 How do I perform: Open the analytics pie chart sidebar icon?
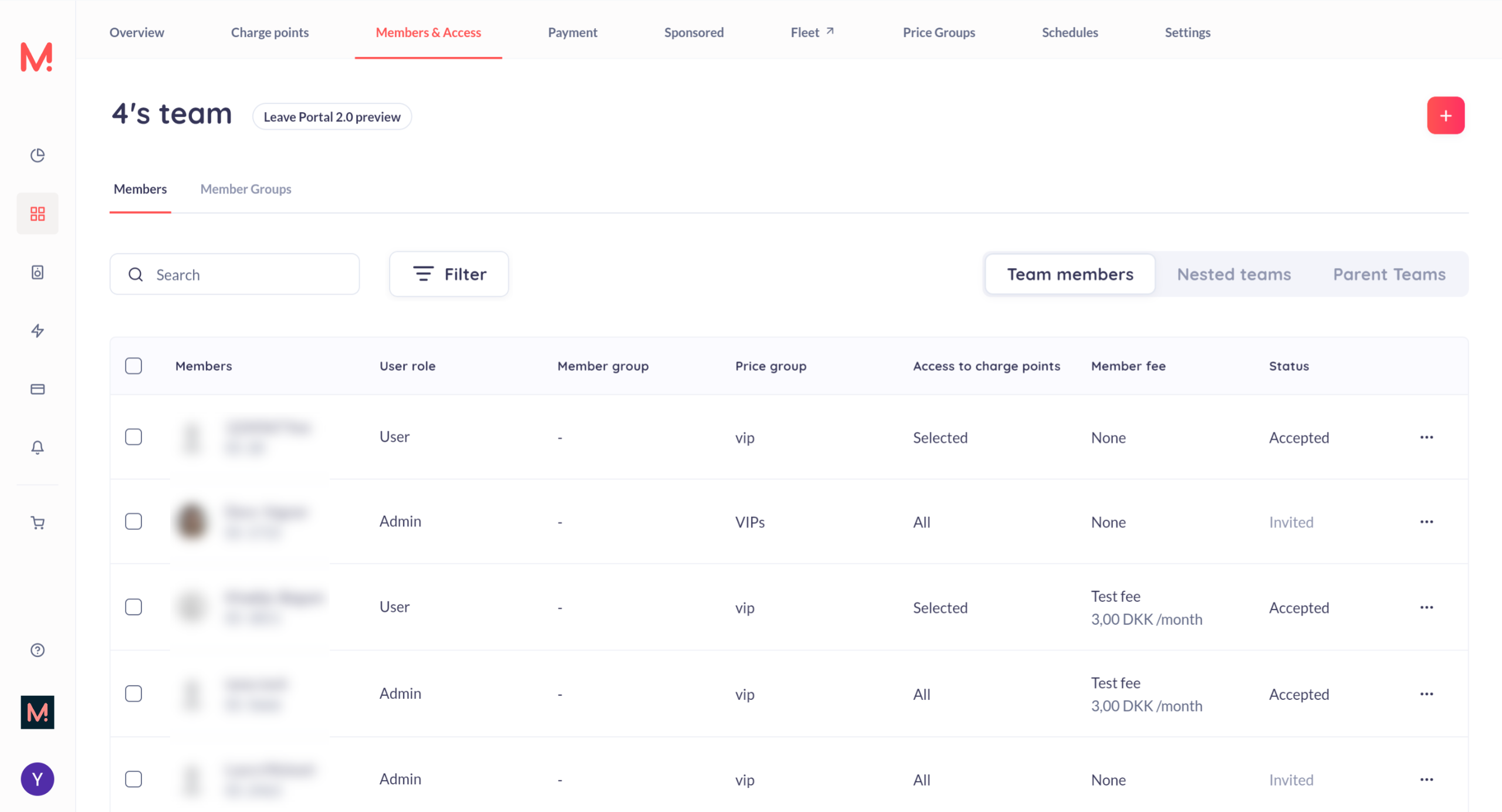[38, 155]
